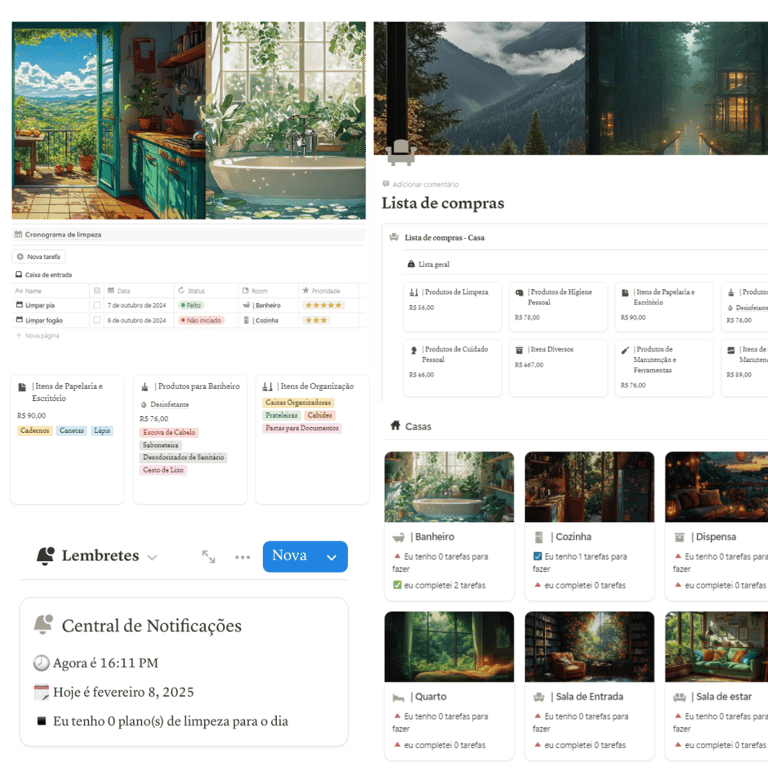Select the Caixa de entrada view tab

coord(44,274)
